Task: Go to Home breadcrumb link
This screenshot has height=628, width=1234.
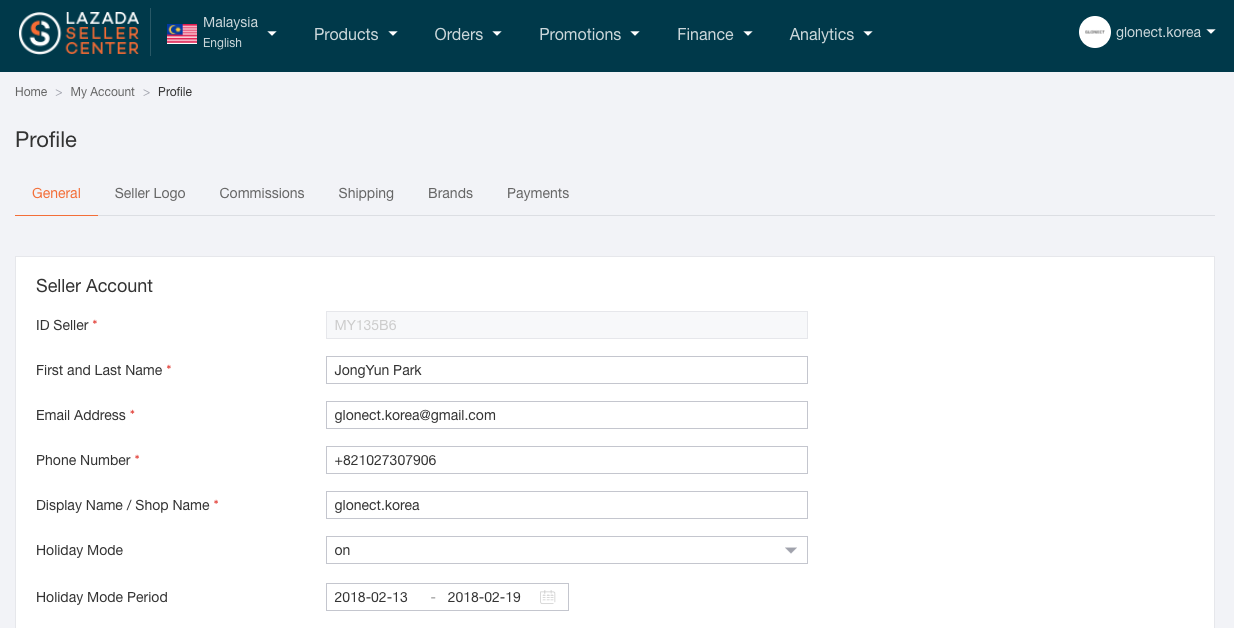Action: [x=31, y=92]
